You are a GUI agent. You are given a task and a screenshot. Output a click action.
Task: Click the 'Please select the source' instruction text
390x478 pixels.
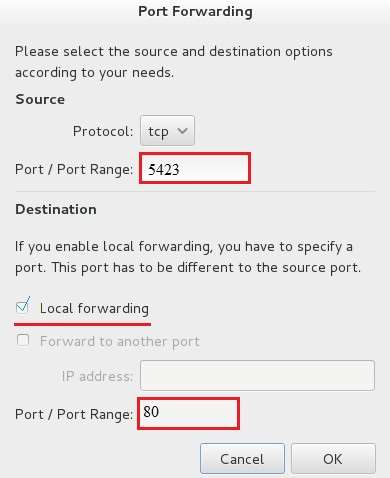pyautogui.click(x=174, y=62)
